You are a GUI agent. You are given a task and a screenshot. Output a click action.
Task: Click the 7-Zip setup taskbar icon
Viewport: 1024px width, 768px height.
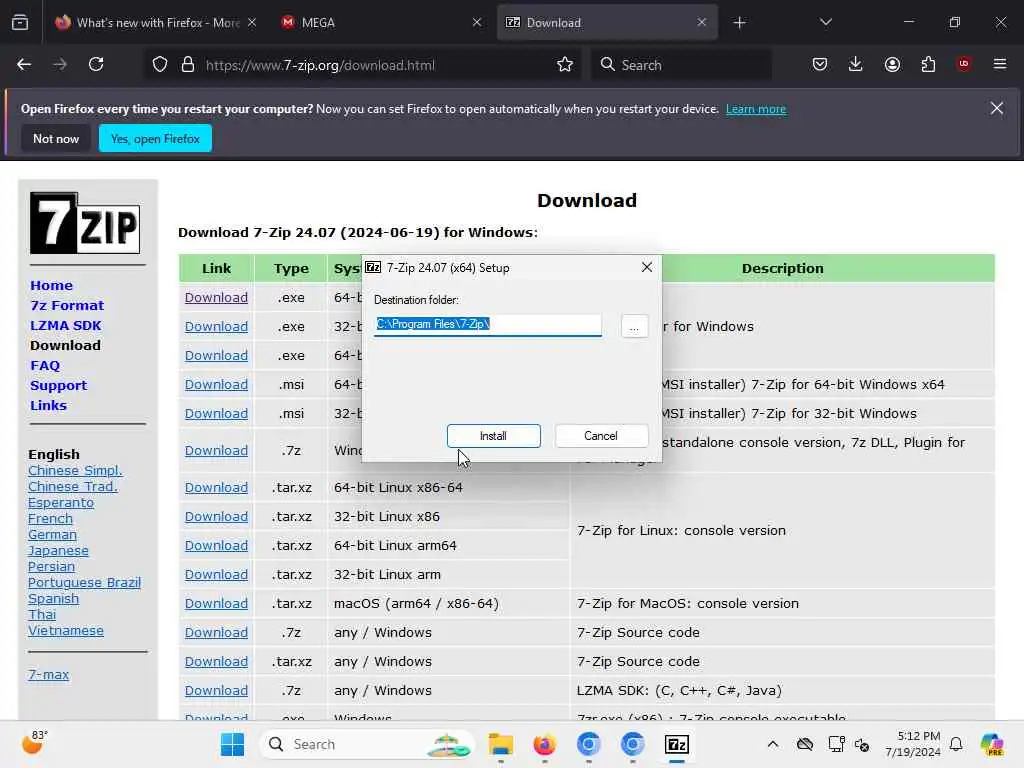pos(677,744)
